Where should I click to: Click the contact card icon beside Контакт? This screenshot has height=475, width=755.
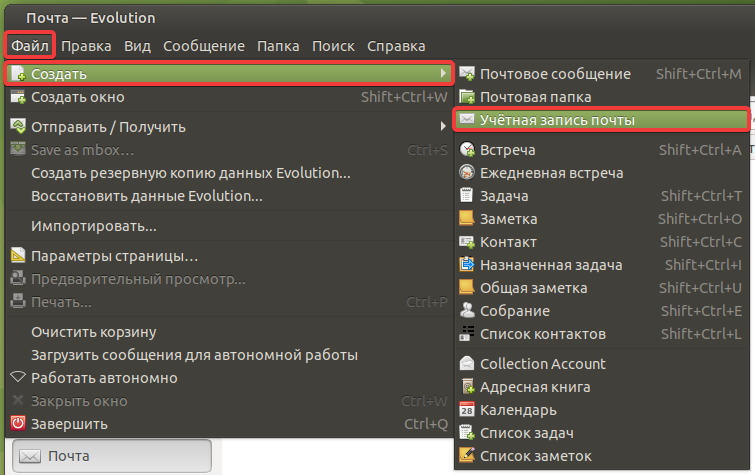tap(467, 242)
